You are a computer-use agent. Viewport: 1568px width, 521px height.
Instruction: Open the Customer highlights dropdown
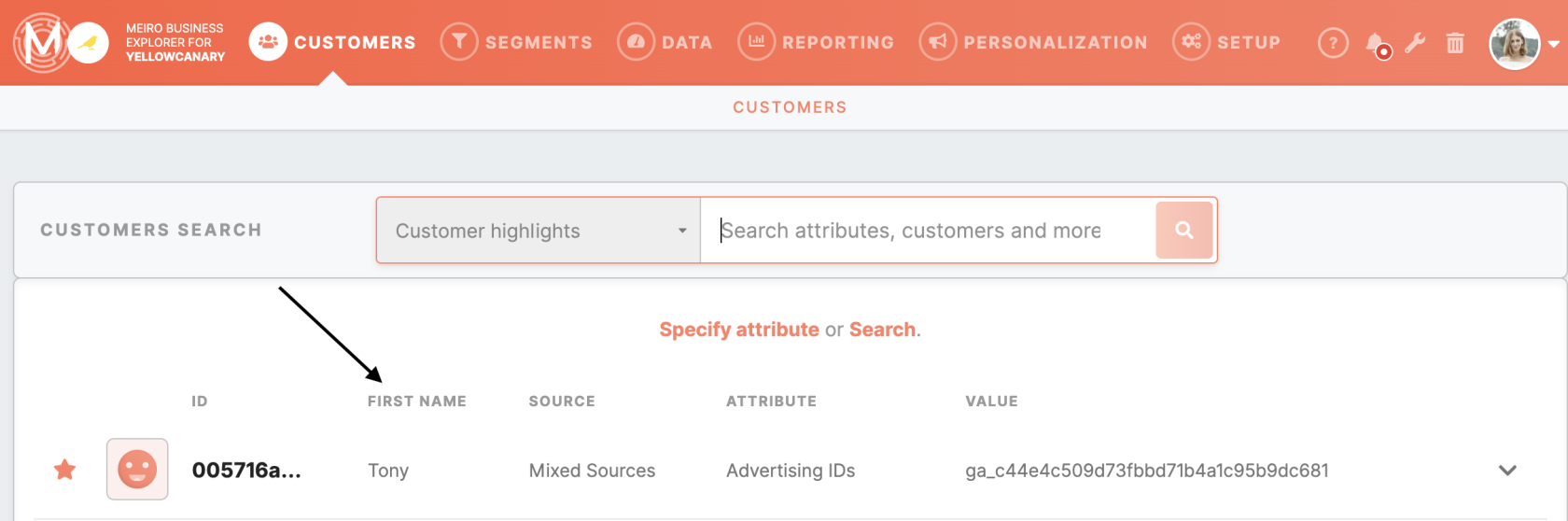pos(539,230)
